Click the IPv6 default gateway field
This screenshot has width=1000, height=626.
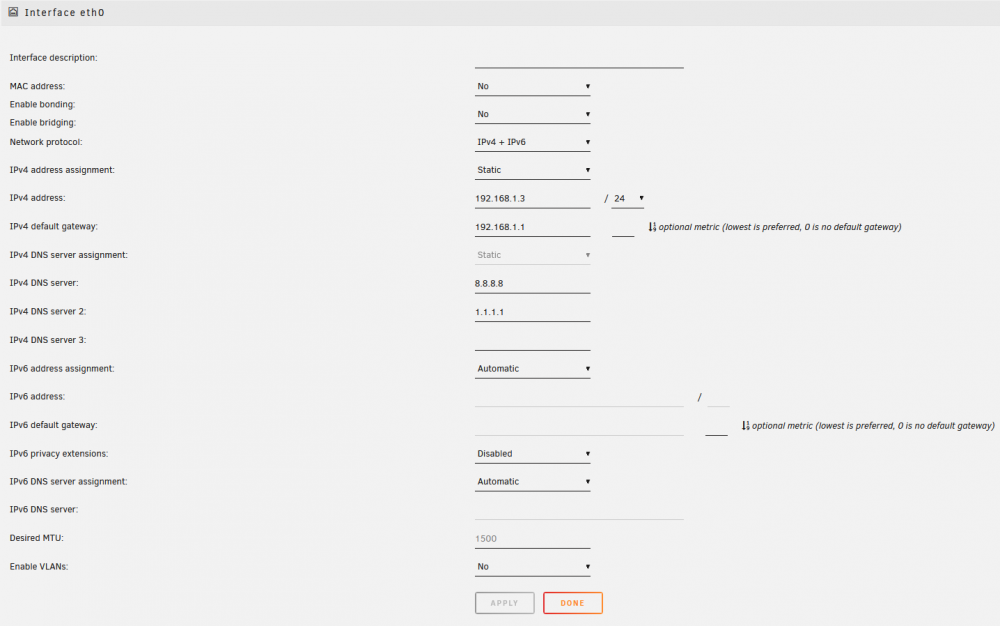[x=579, y=426]
